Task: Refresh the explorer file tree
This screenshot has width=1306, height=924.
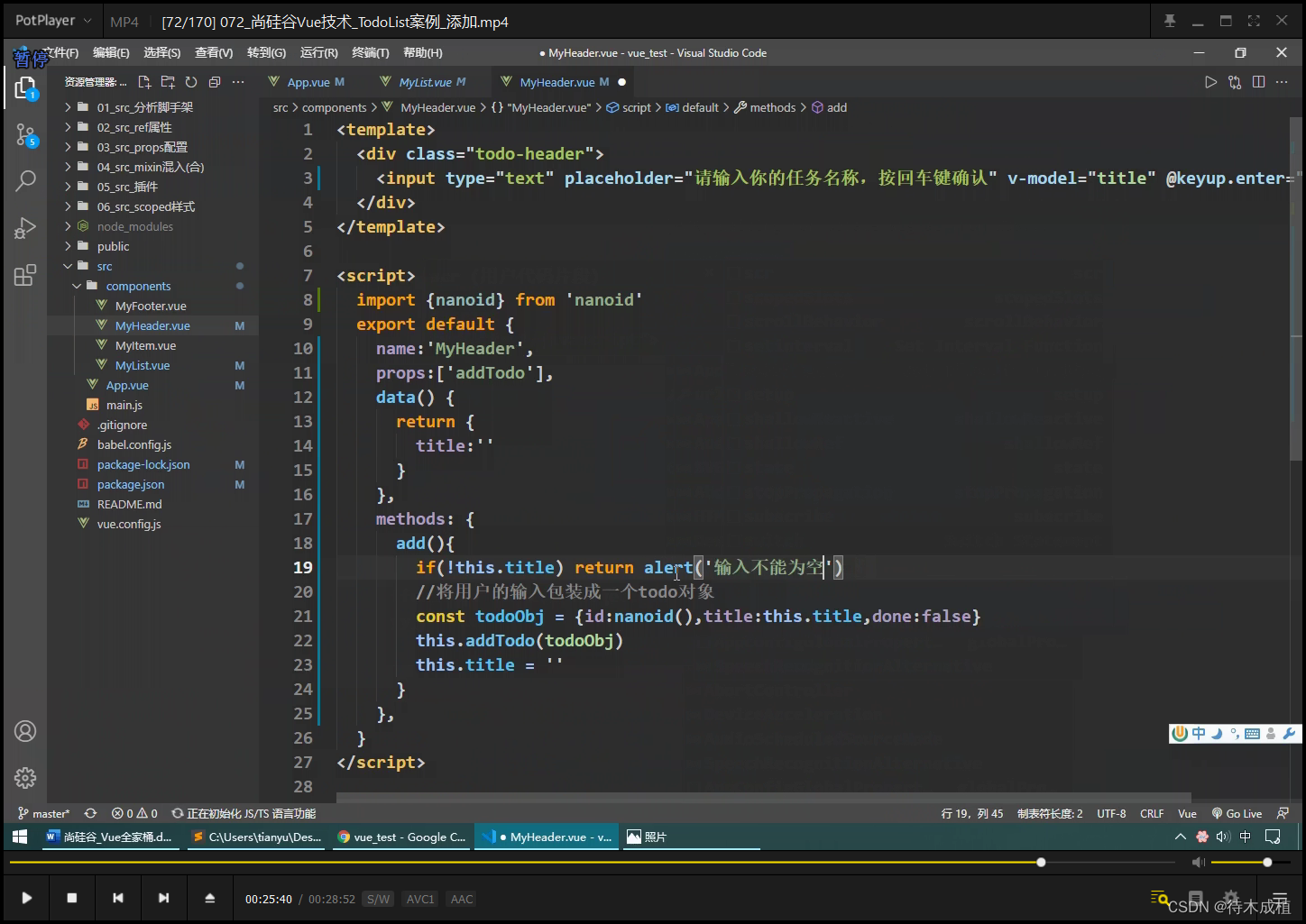Action: click(191, 82)
